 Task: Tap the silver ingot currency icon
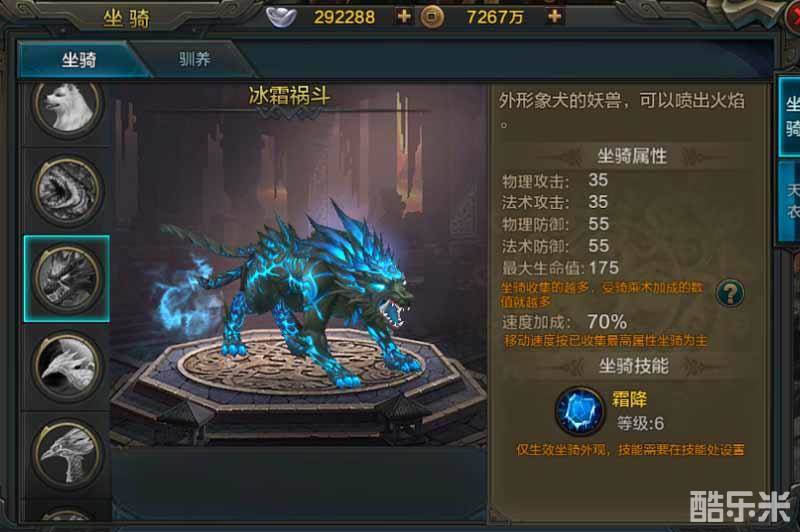[x=282, y=17]
